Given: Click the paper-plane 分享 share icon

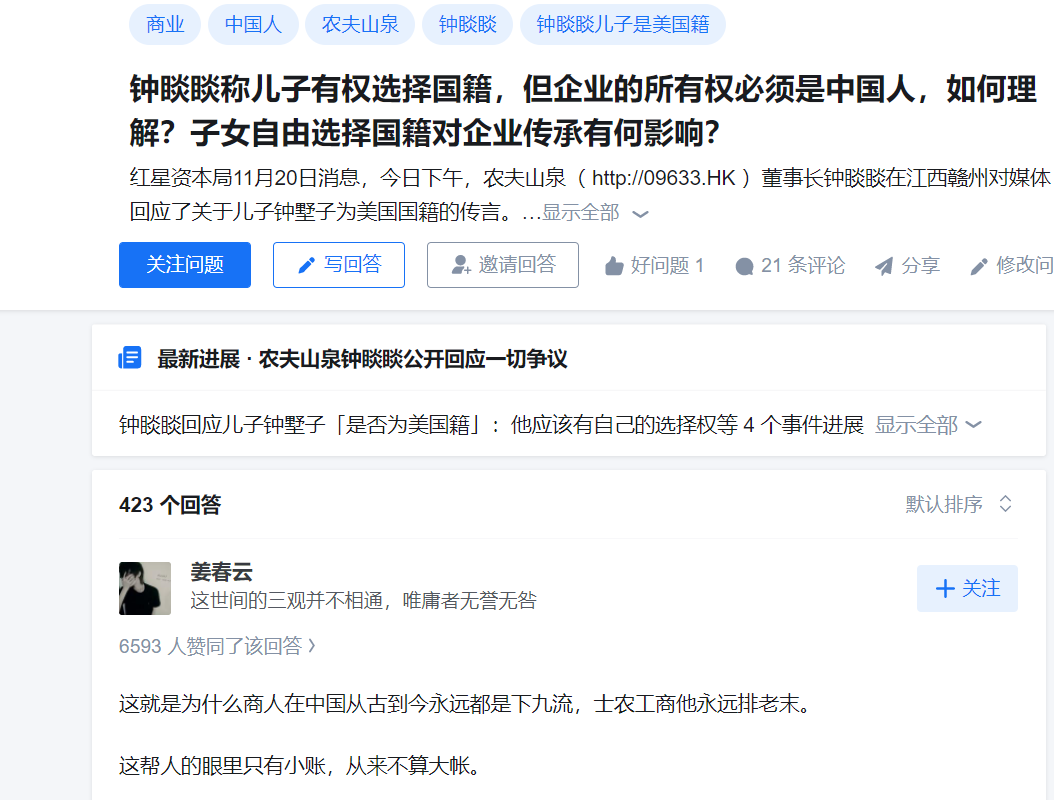Looking at the screenshot, I should click(x=884, y=266).
